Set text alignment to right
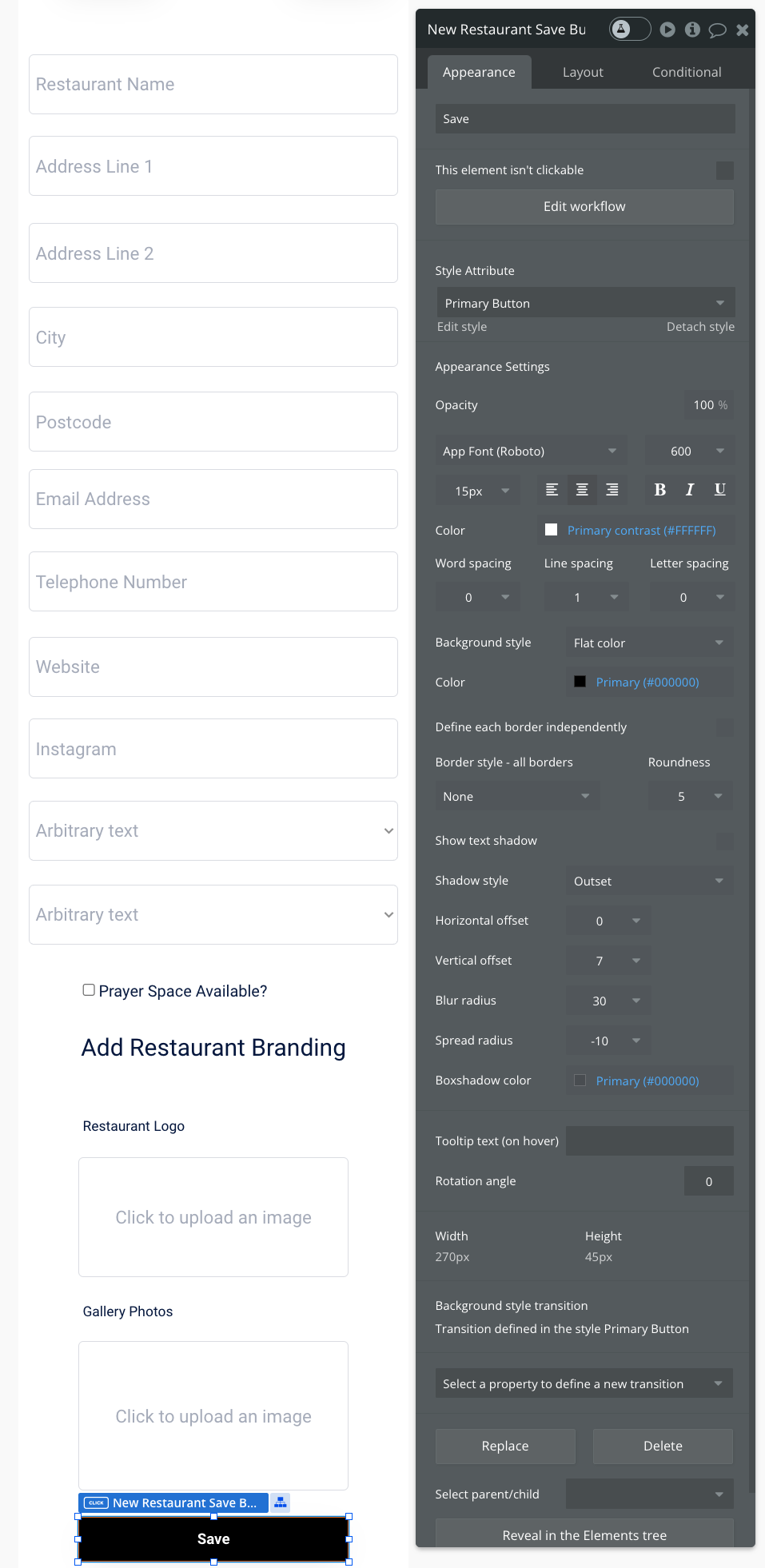Viewport: 765px width, 1568px height. tap(612, 490)
